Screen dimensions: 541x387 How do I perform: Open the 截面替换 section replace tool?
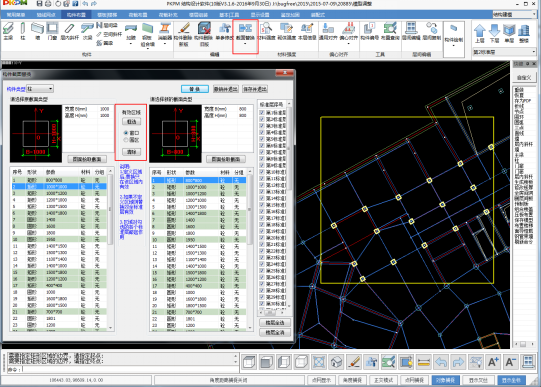(245, 32)
